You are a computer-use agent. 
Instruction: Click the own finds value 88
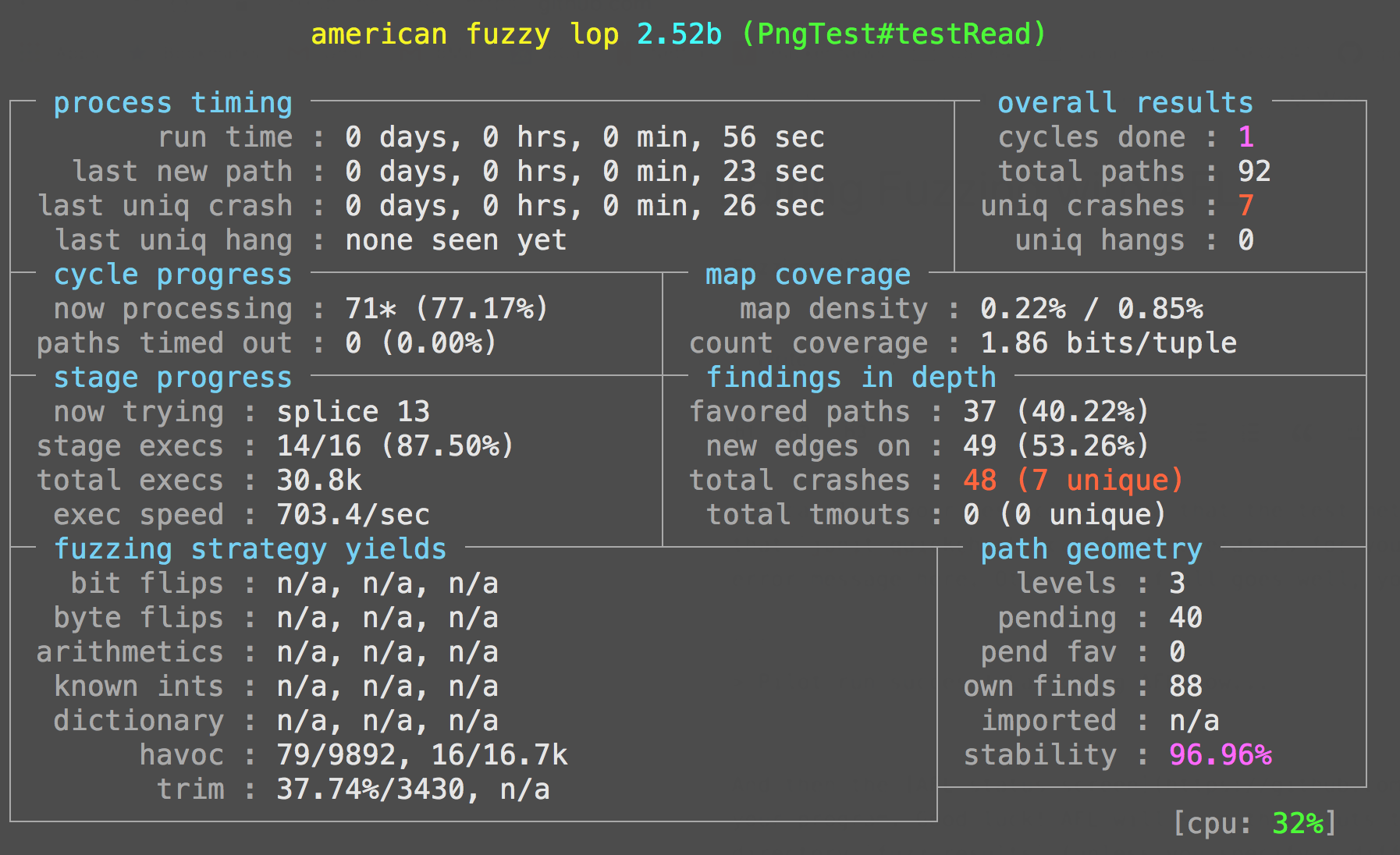coord(1185,686)
